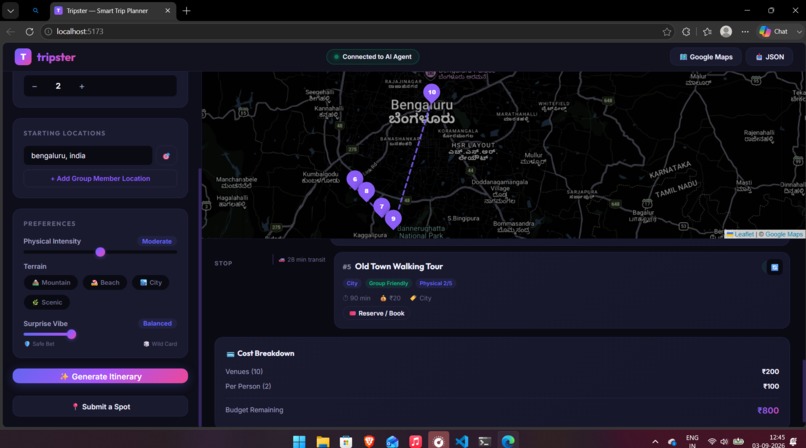The height and width of the screenshot is (448, 806).
Task: Open browser favorites icon
Action: click(707, 32)
